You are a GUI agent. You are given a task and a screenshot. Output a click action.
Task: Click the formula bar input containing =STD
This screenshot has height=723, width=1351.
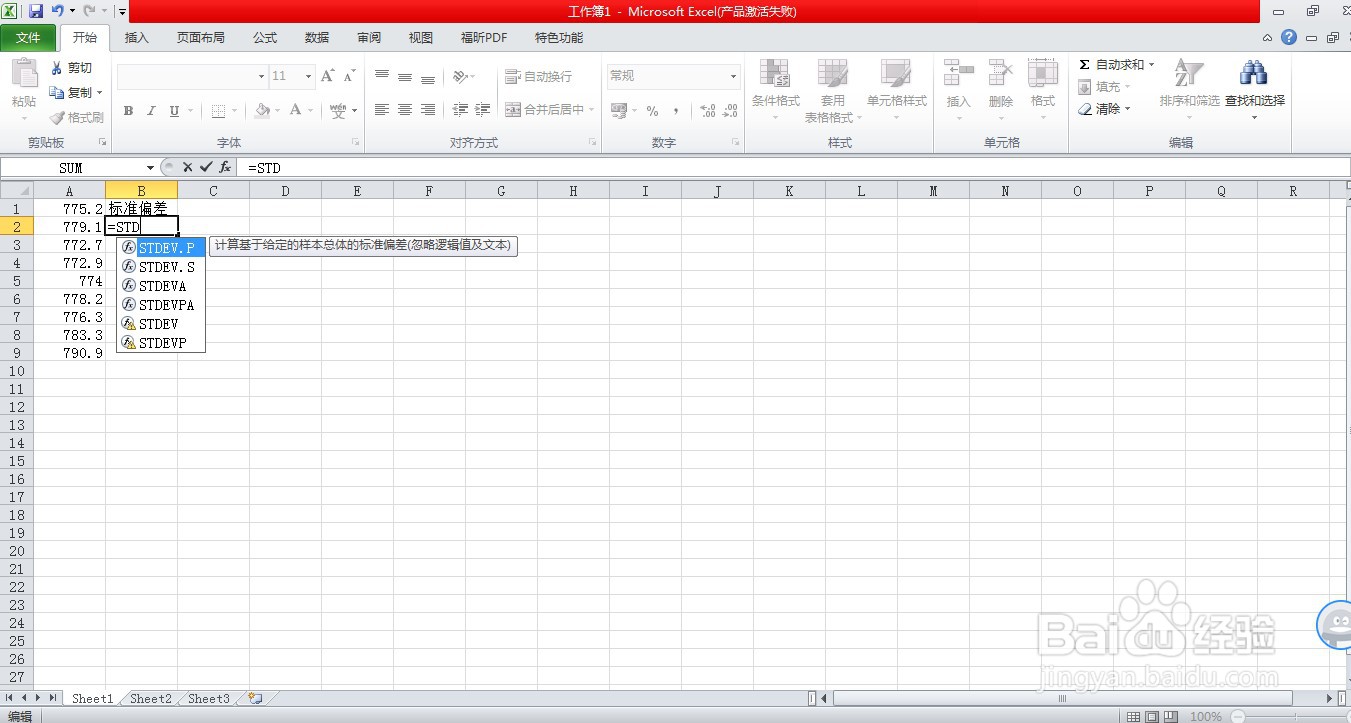click(793, 168)
